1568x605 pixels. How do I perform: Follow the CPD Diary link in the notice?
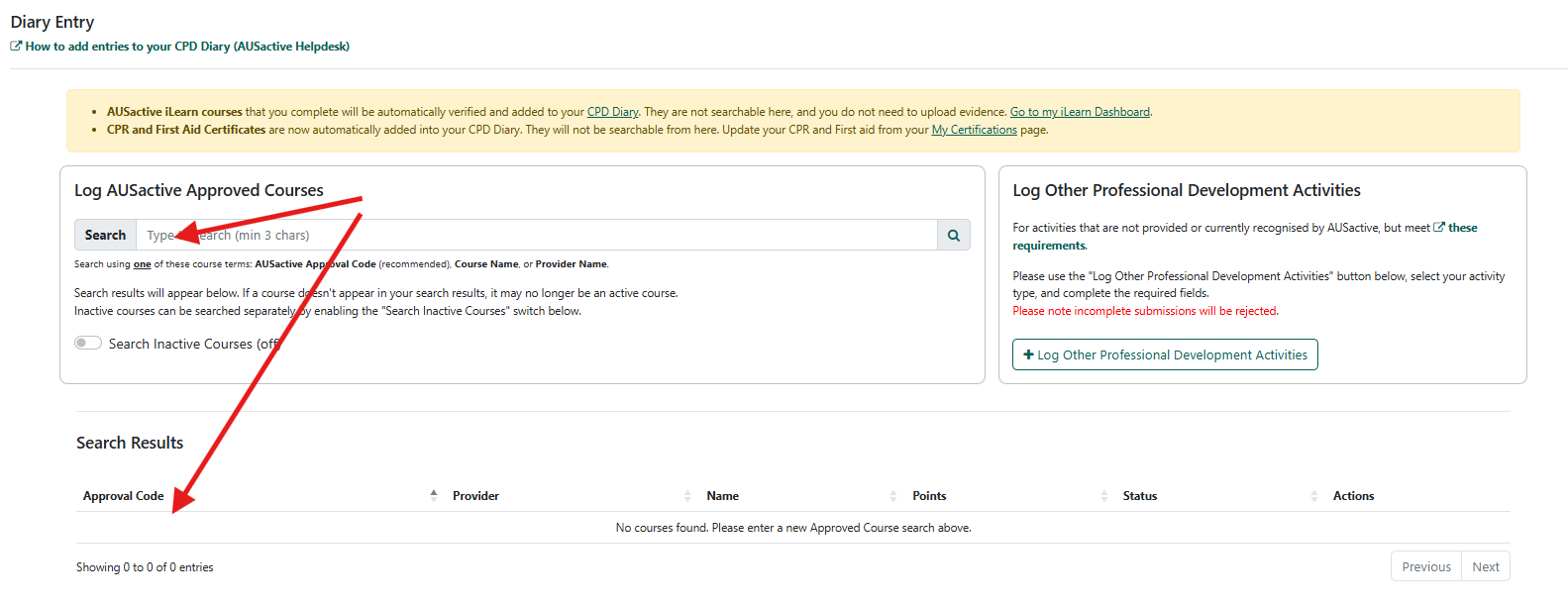pyautogui.click(x=612, y=112)
